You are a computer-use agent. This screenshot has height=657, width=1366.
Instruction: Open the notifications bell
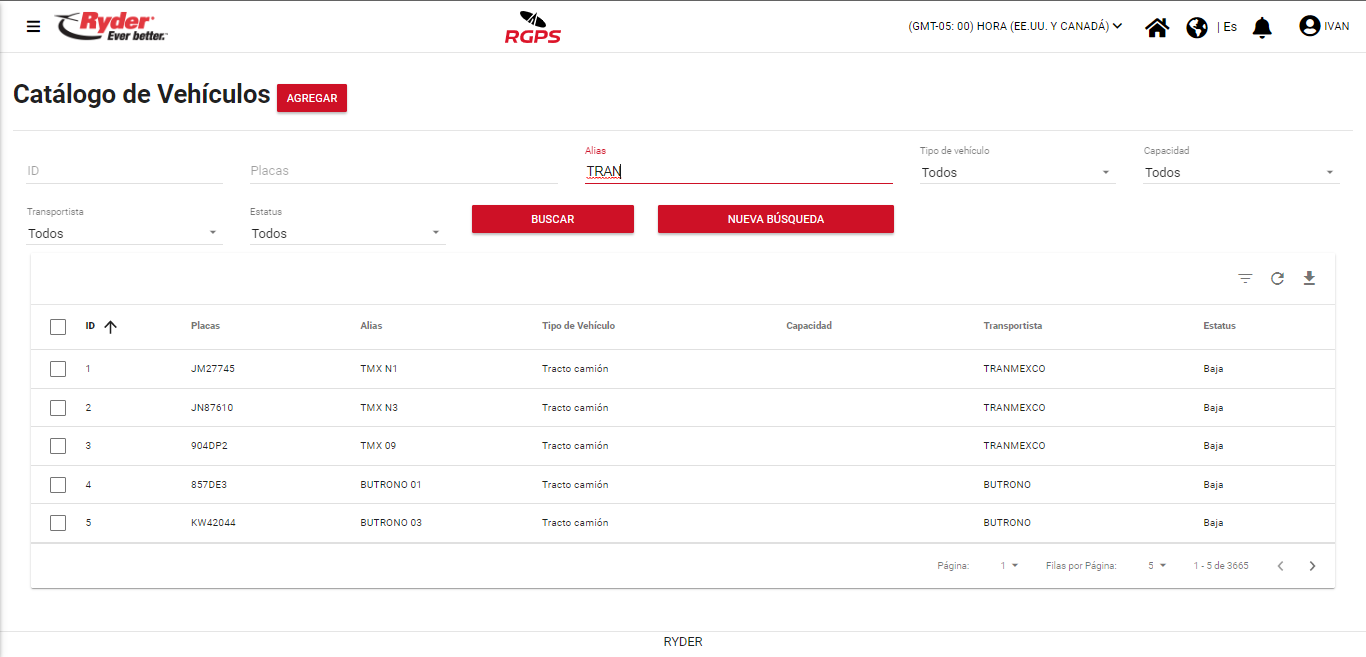click(1262, 27)
